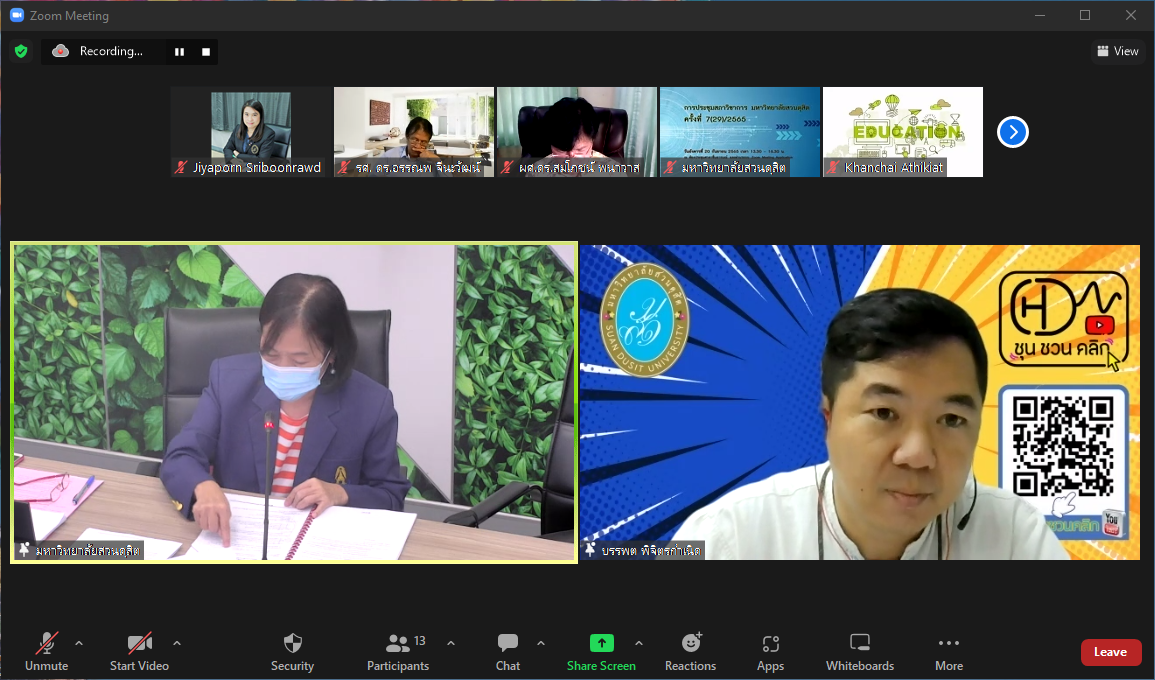Open the Apps panel
The width and height of the screenshot is (1155, 680).
pos(770,651)
